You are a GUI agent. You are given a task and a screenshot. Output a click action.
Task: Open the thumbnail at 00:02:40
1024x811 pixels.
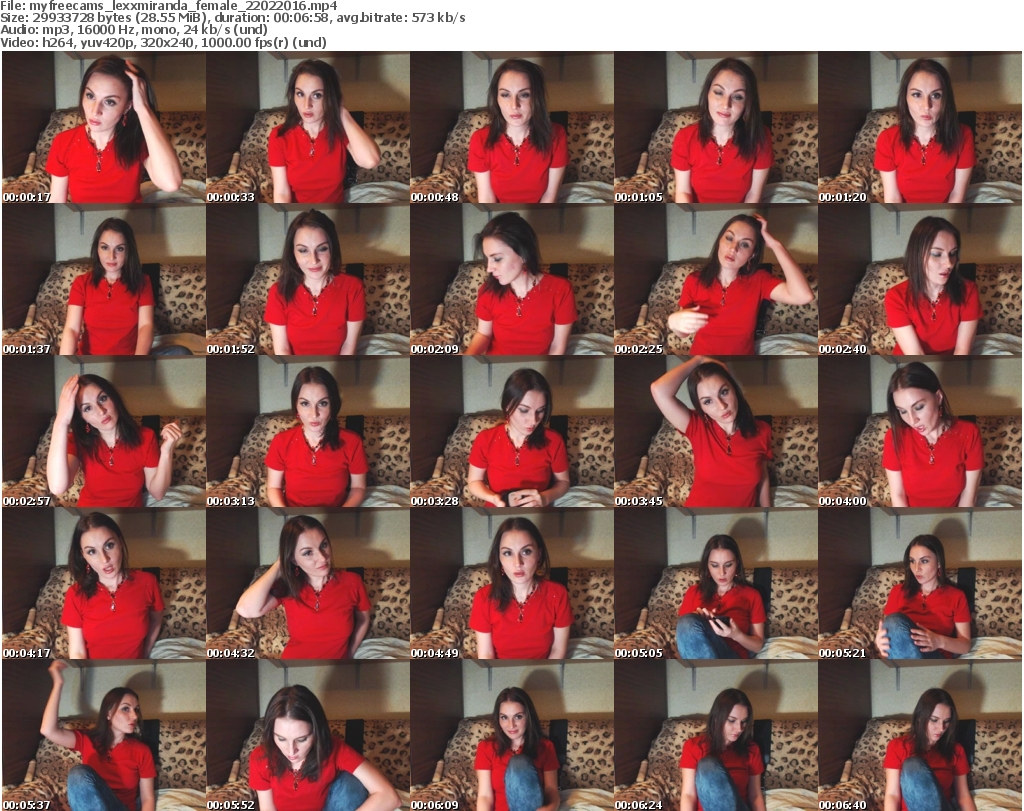tap(920, 279)
